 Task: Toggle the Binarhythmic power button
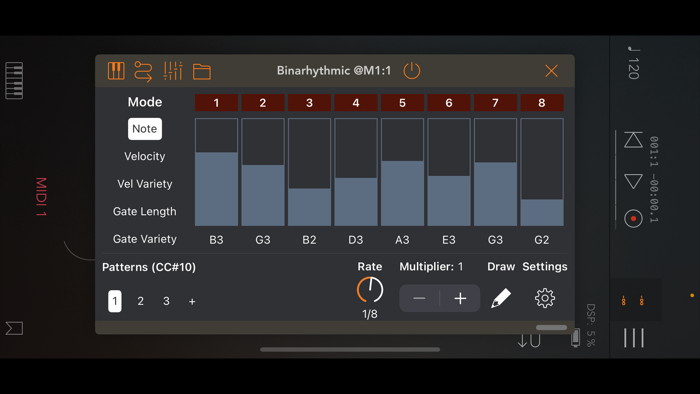pos(412,71)
